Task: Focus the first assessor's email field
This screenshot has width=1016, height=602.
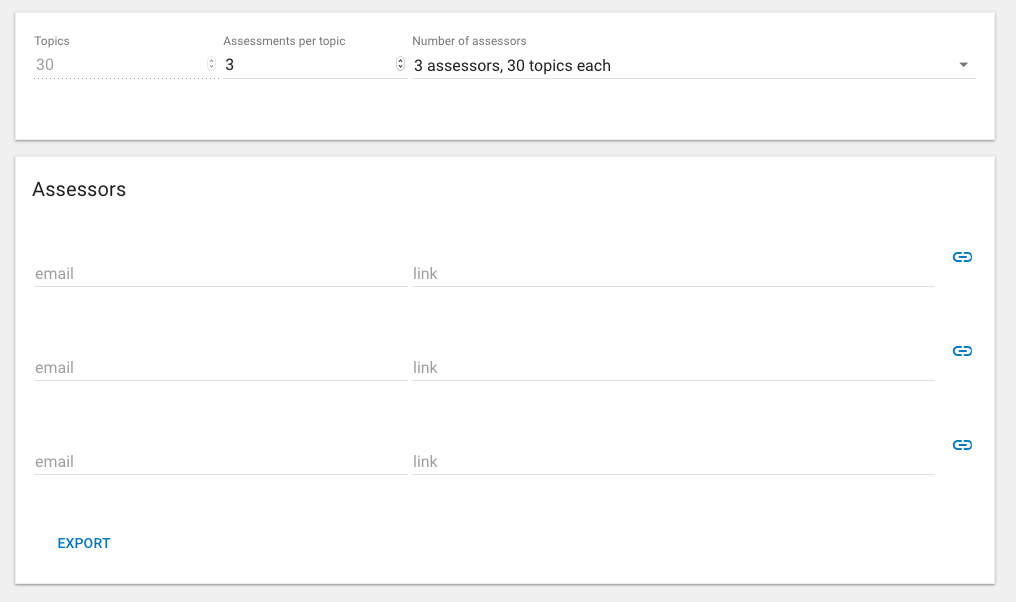Action: [220, 273]
